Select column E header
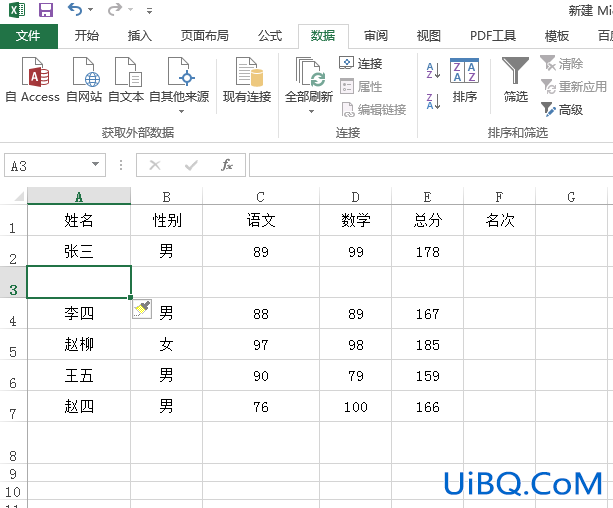613x508 pixels. [427, 196]
